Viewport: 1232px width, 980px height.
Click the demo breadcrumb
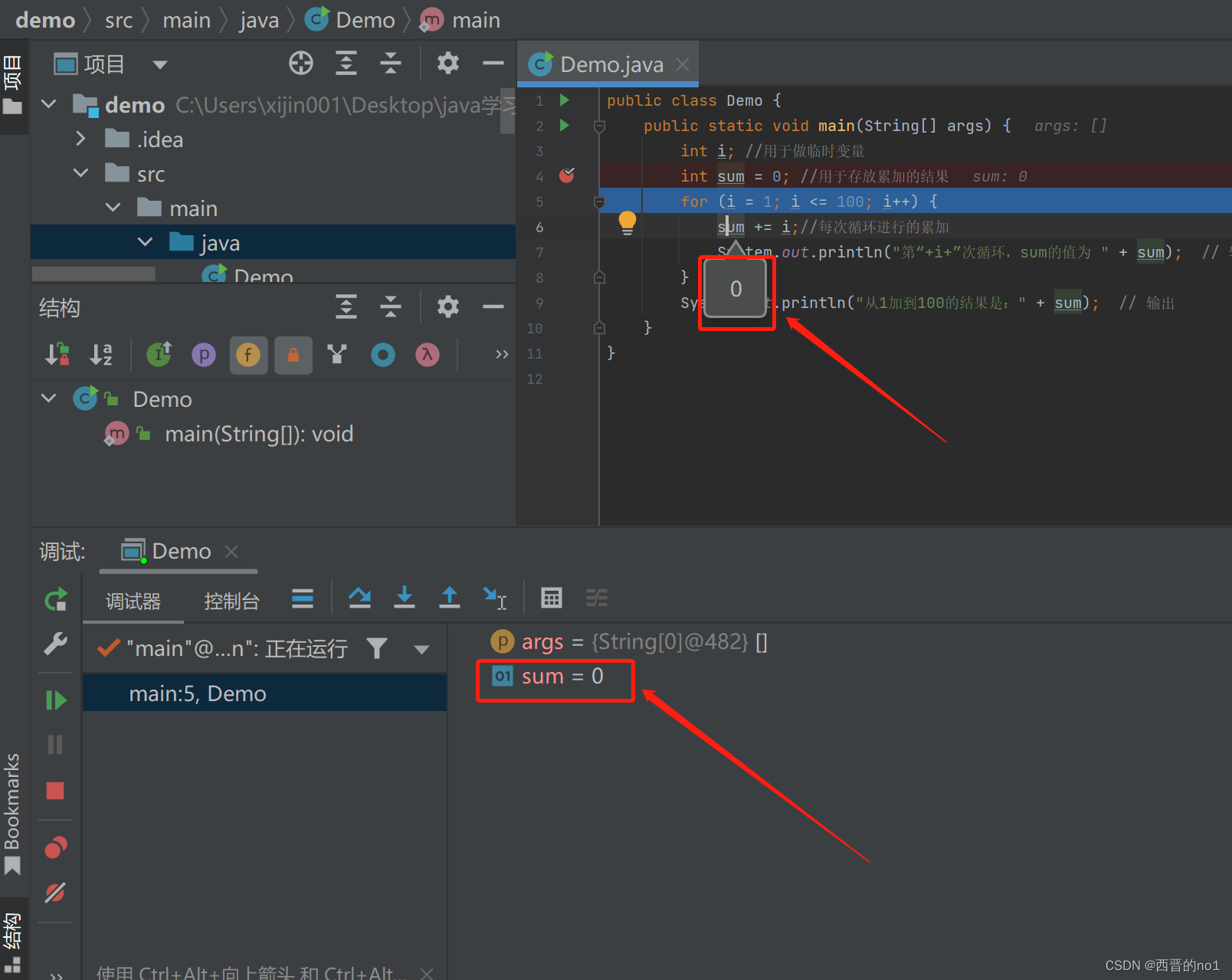tap(45, 20)
